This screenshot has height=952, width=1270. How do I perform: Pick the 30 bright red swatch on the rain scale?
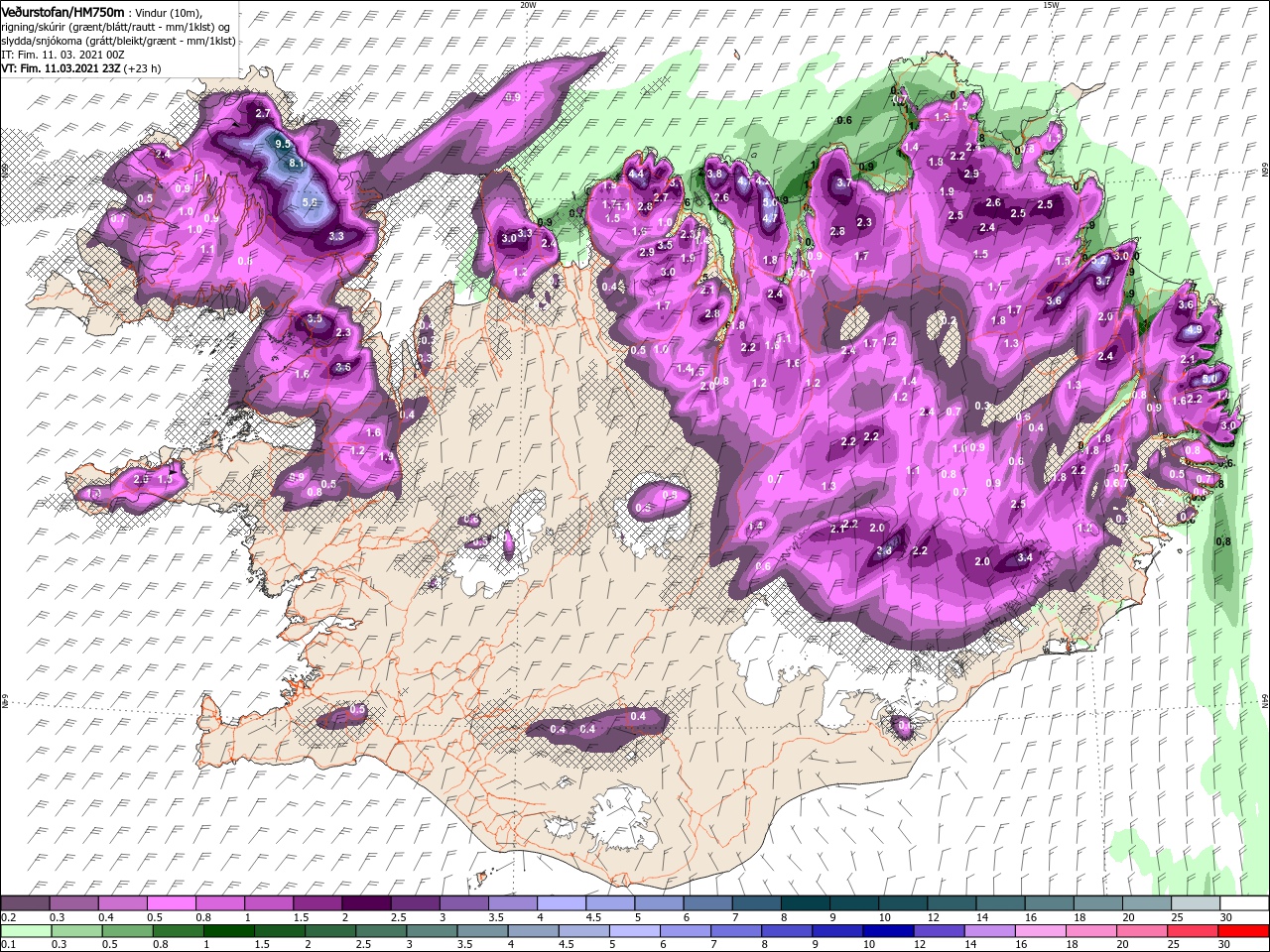click(x=1244, y=931)
